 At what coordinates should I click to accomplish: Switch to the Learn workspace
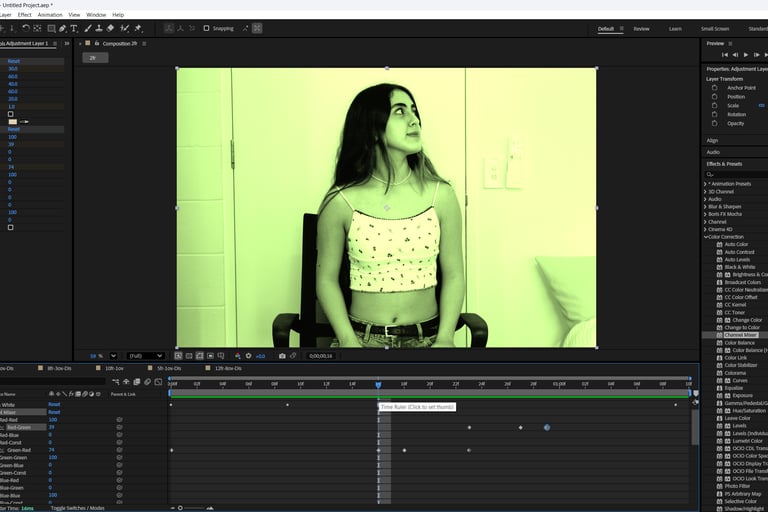click(675, 29)
